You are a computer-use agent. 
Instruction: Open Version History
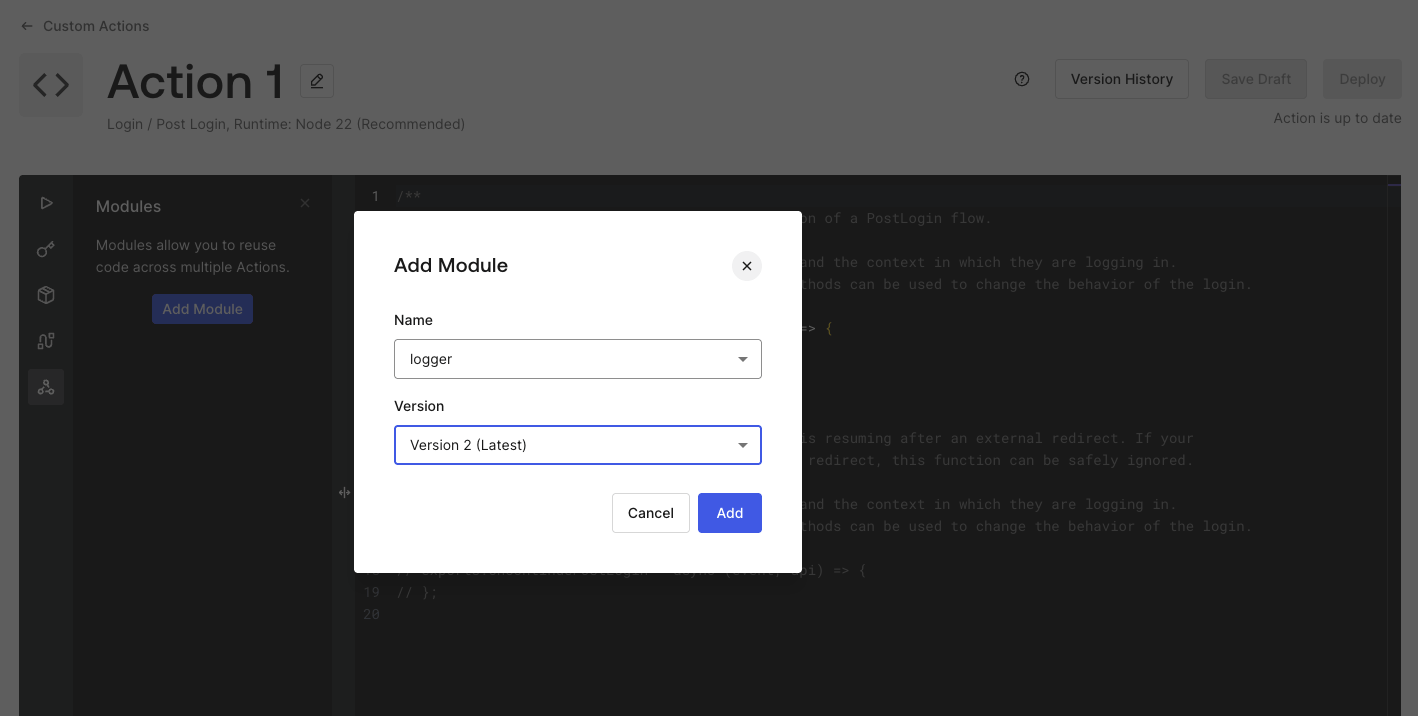(1122, 79)
